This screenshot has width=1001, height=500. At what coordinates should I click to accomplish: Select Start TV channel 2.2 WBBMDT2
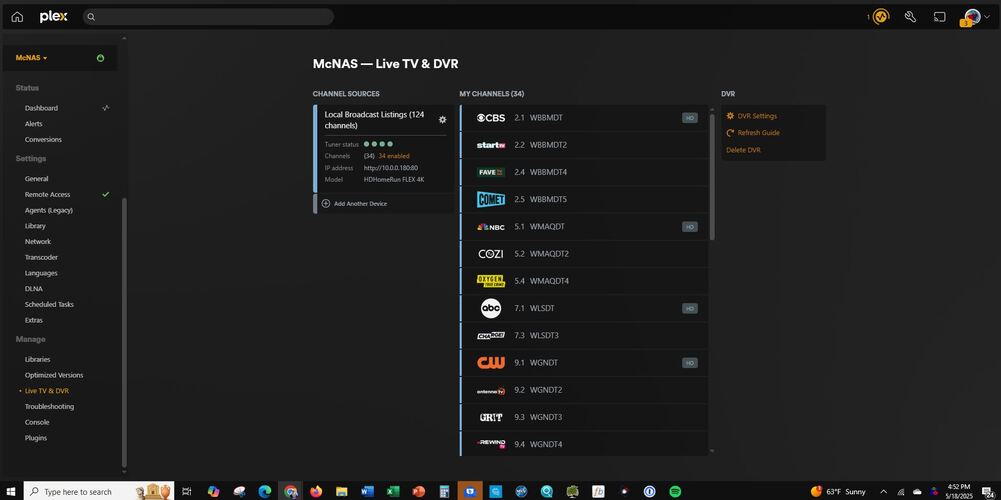tap(583, 145)
